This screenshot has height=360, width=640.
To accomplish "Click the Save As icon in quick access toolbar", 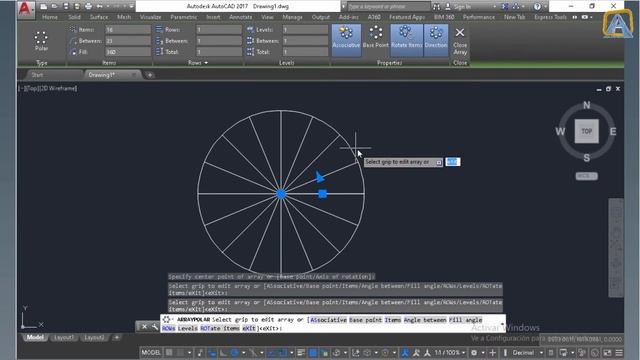I will pyautogui.click(x=77, y=7).
